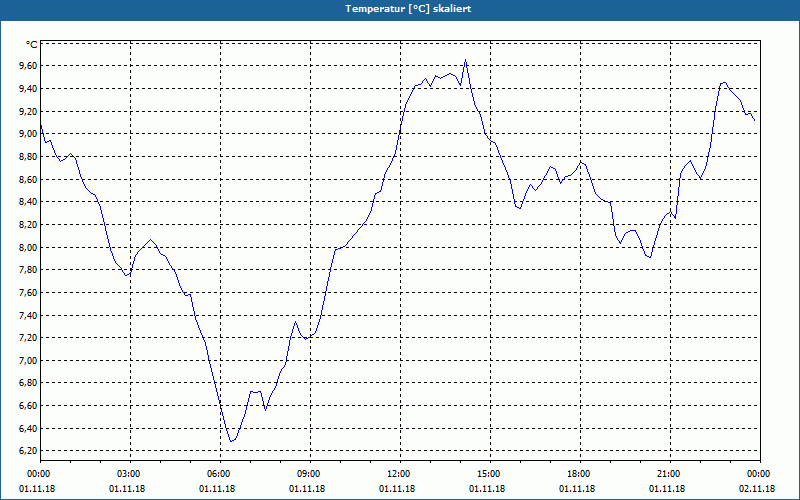The image size is (800, 500).
Task: Select the 7,20 y-axis value
Action: [x=28, y=338]
